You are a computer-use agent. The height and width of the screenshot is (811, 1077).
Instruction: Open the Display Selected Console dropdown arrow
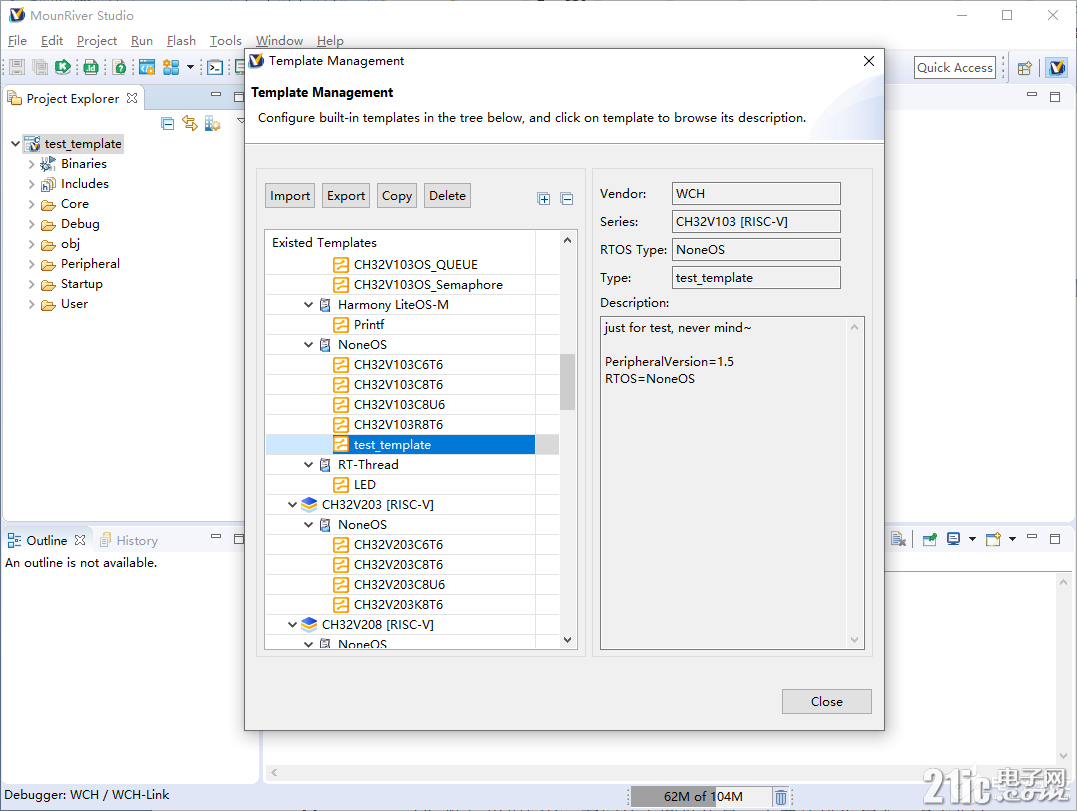point(972,539)
